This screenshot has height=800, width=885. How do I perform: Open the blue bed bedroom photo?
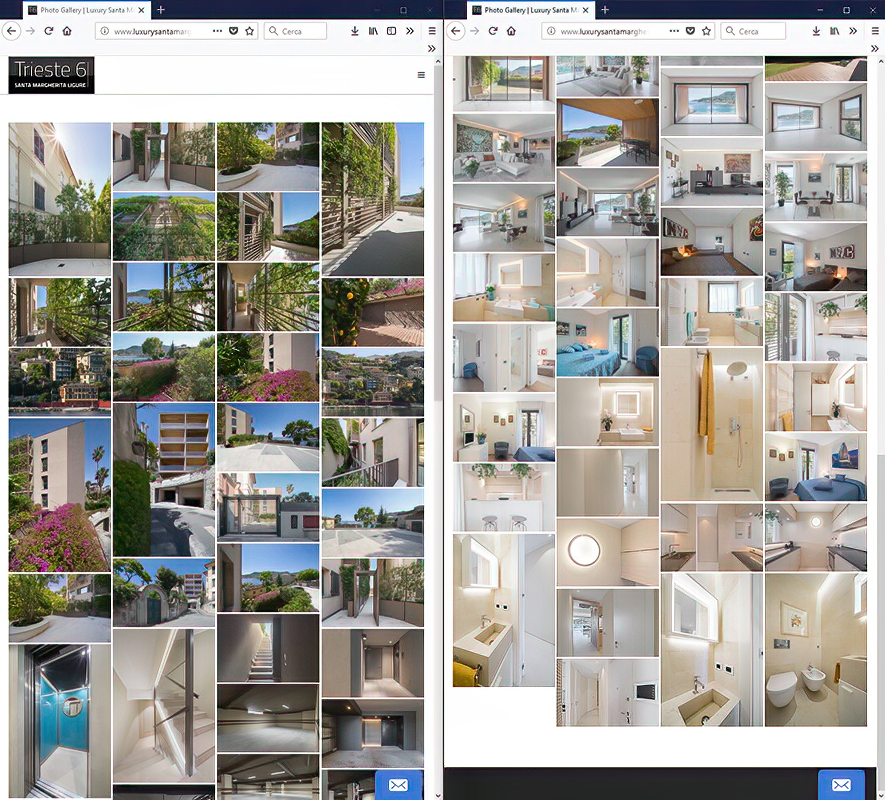click(607, 343)
